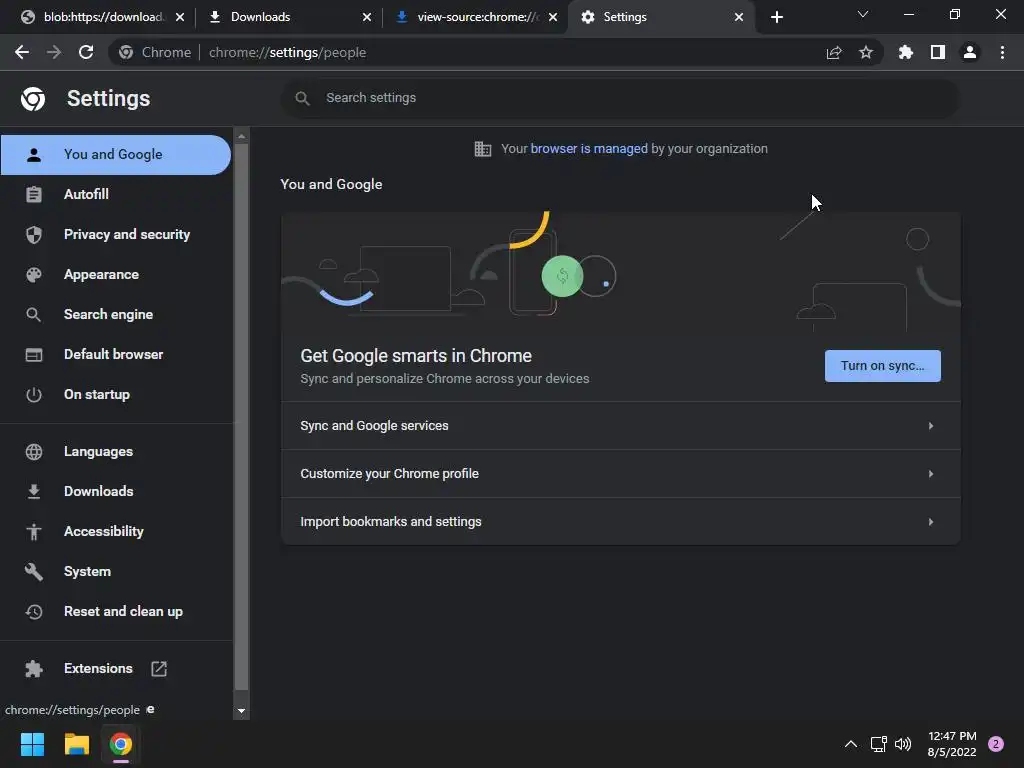
Task: Open the Extensions puzzle icon in toolbar
Action: pos(906,52)
